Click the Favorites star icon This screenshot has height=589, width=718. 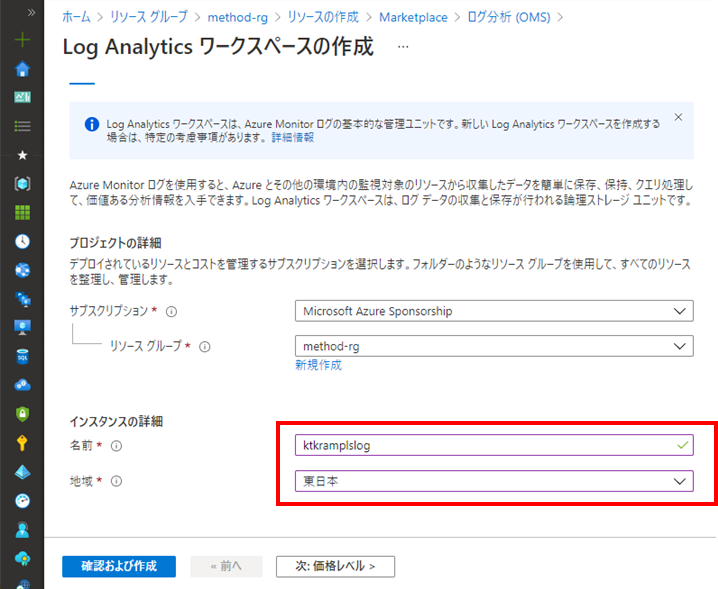pyautogui.click(x=22, y=155)
